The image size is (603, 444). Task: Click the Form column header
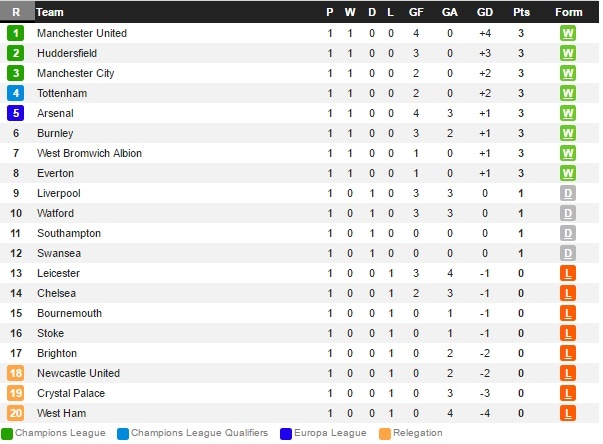pyautogui.click(x=568, y=12)
